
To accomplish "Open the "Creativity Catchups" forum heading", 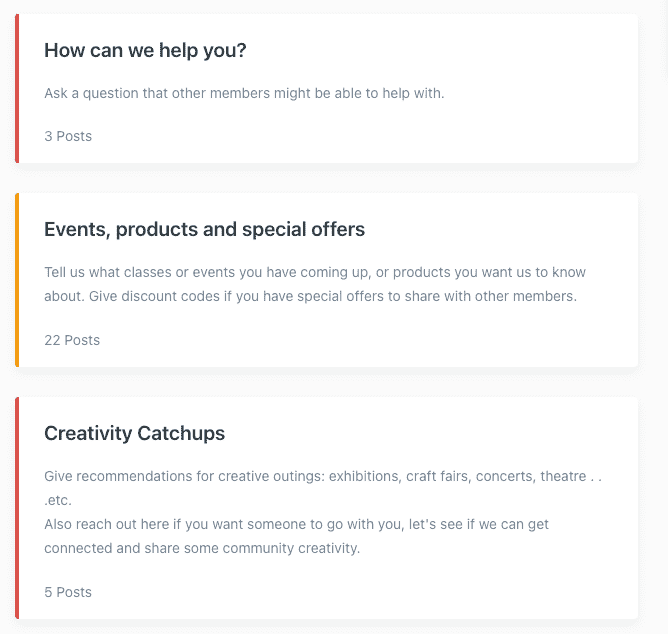I will [134, 434].
